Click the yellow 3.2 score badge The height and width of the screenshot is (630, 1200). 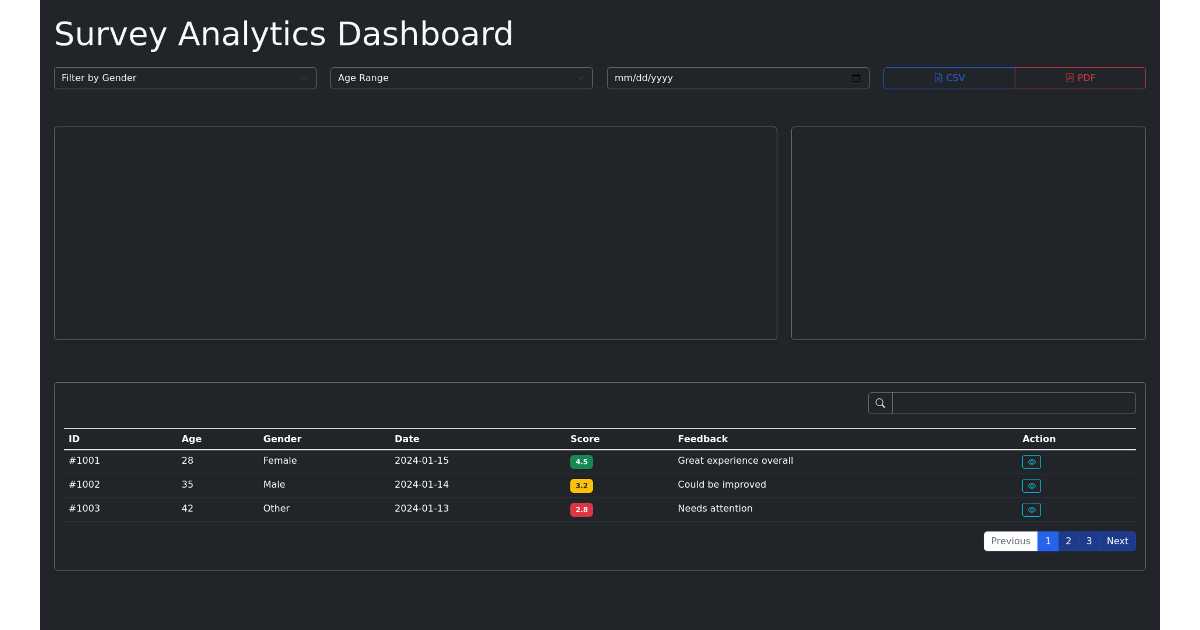point(581,486)
